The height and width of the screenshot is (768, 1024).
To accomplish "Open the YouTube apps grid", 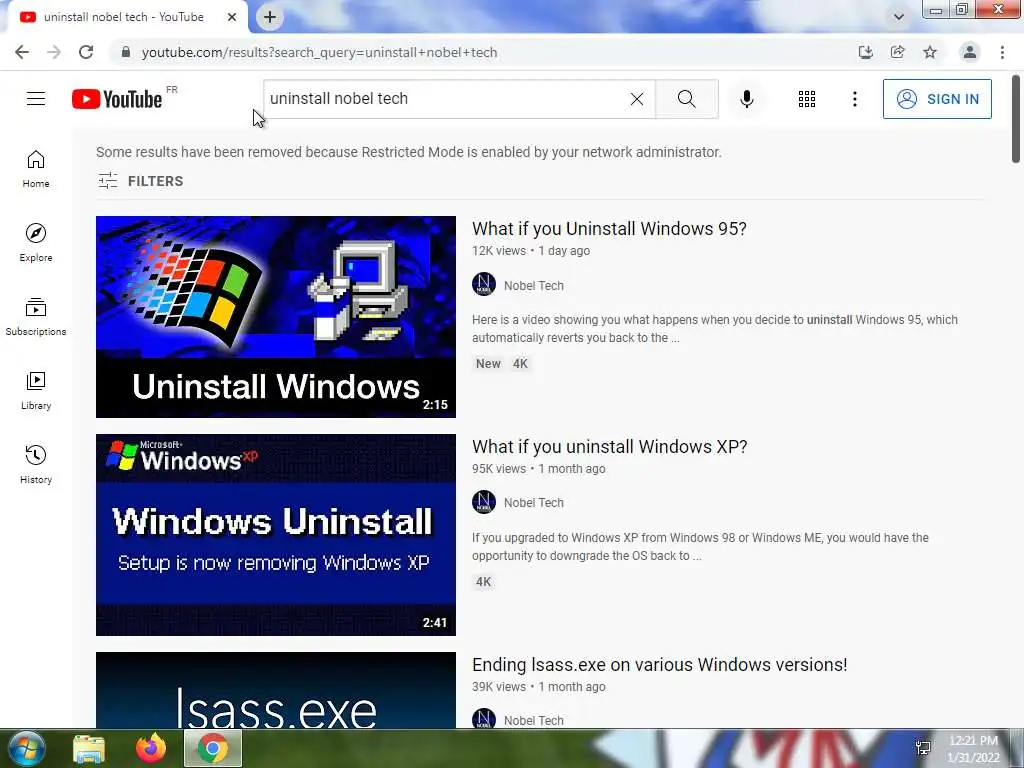I will (807, 99).
